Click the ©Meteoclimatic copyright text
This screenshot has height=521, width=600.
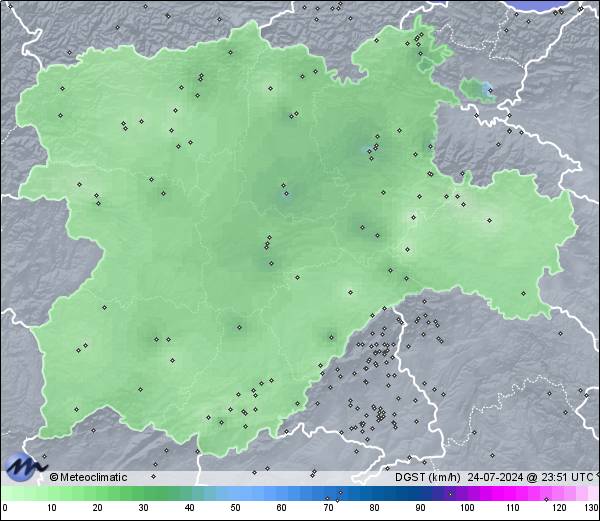click(x=88, y=477)
